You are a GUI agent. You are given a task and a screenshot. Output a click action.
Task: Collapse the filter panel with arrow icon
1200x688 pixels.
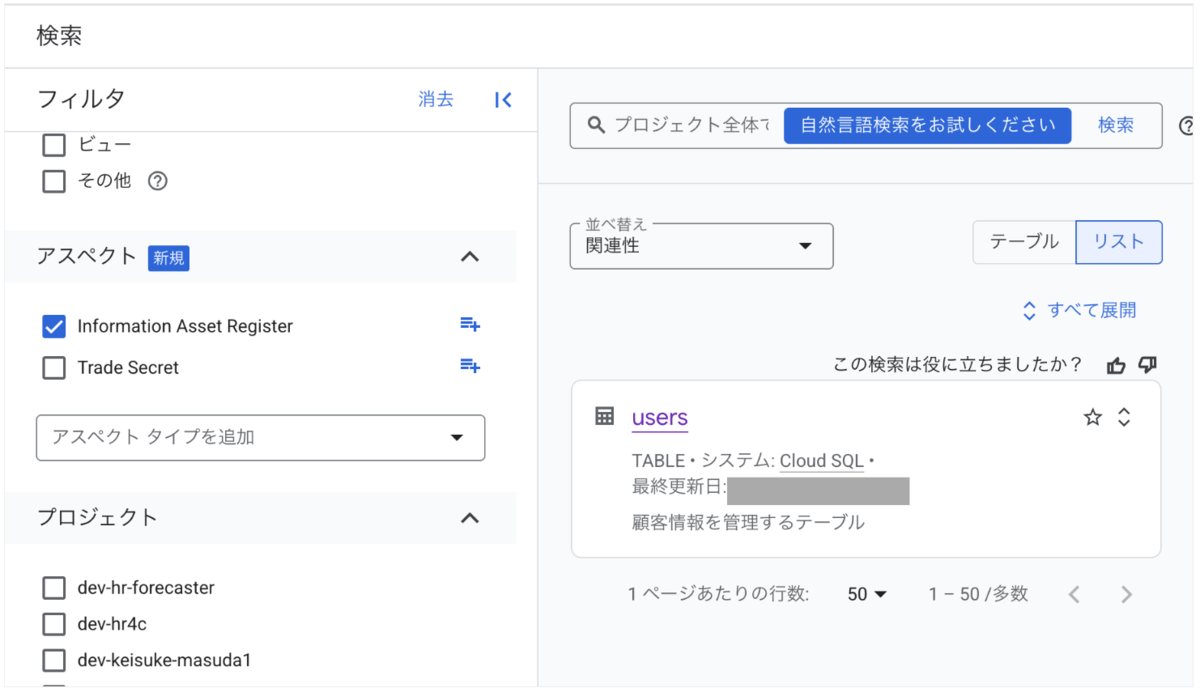(503, 99)
